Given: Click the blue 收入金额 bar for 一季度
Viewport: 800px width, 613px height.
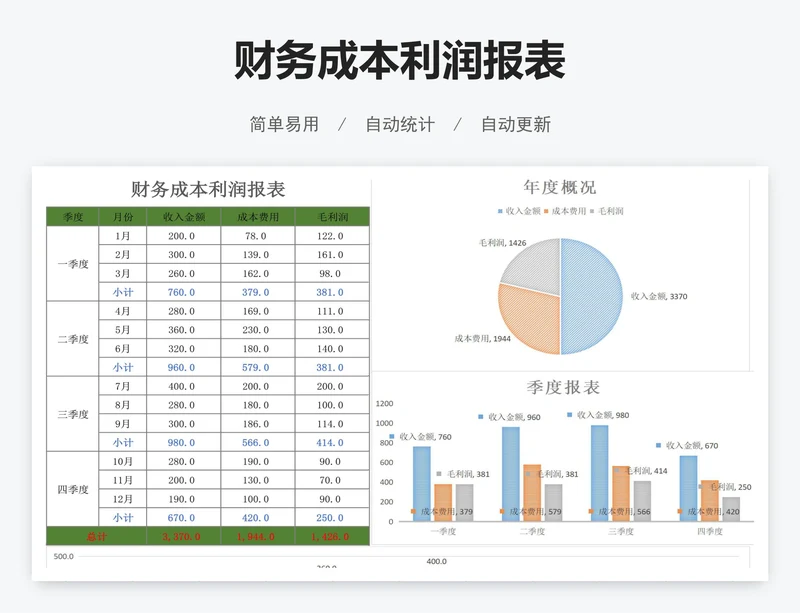Looking at the screenshot, I should [421, 484].
